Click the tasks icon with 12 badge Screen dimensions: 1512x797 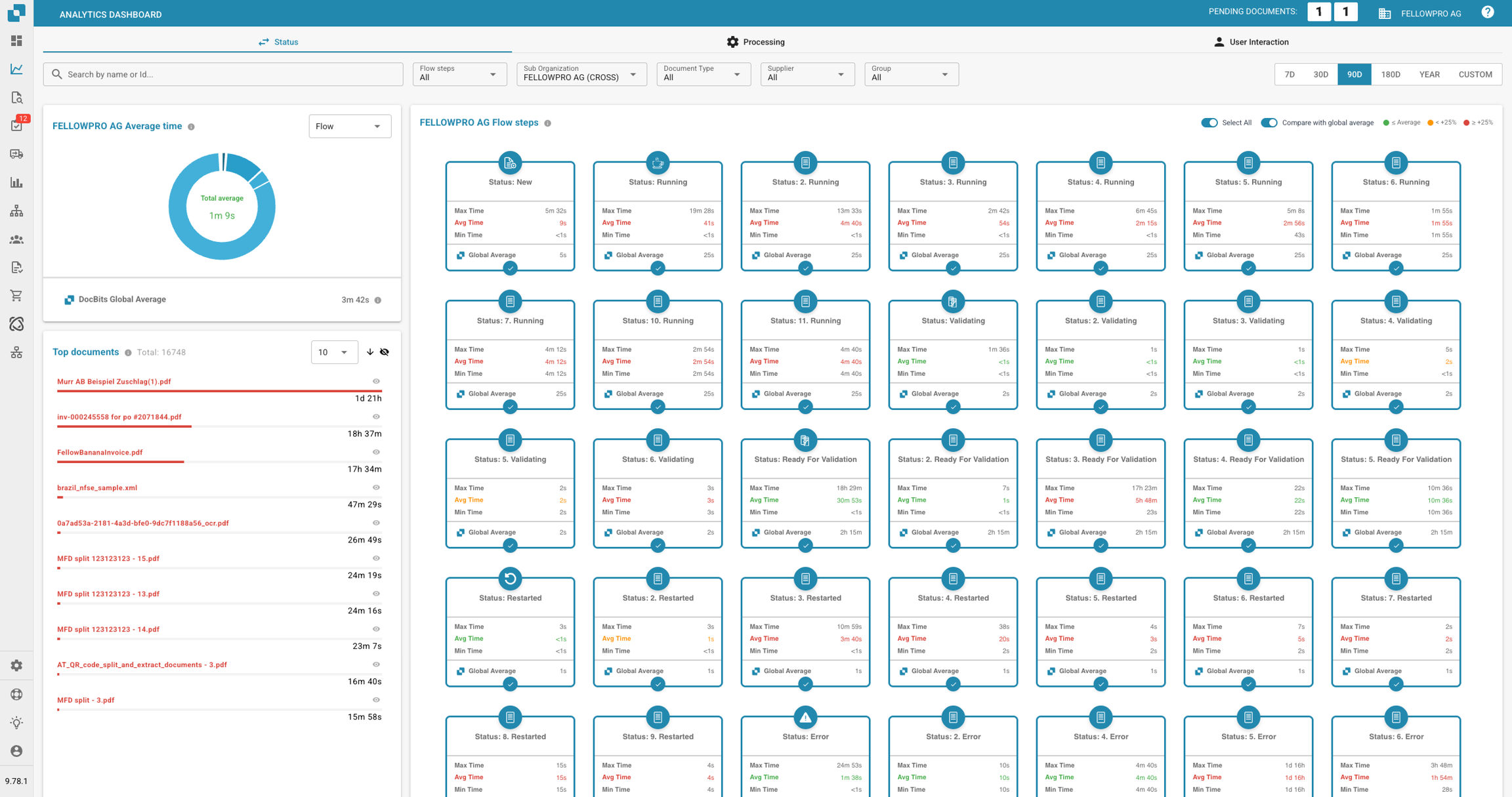point(17,125)
